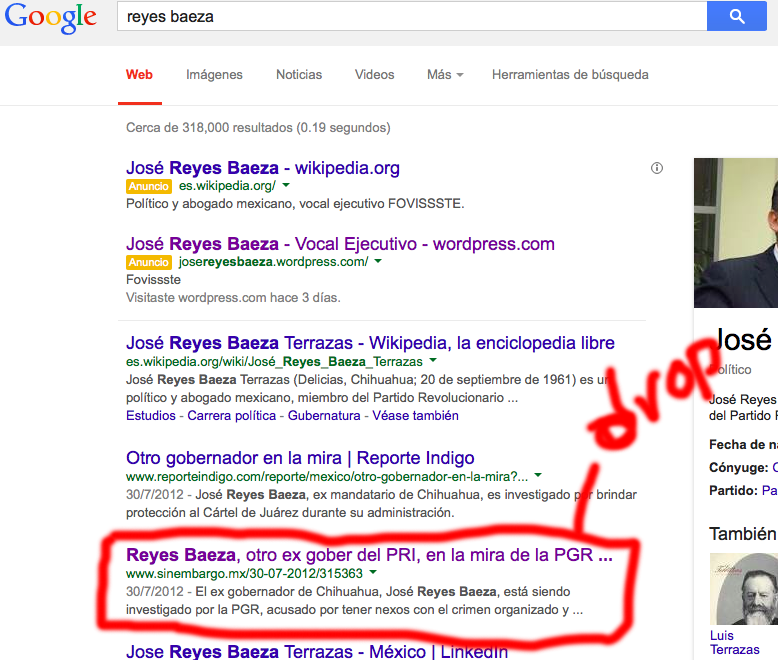Open the Wikipedia, la enciclopedia libre result
Viewport: 778px width, 660px height.
(370, 343)
